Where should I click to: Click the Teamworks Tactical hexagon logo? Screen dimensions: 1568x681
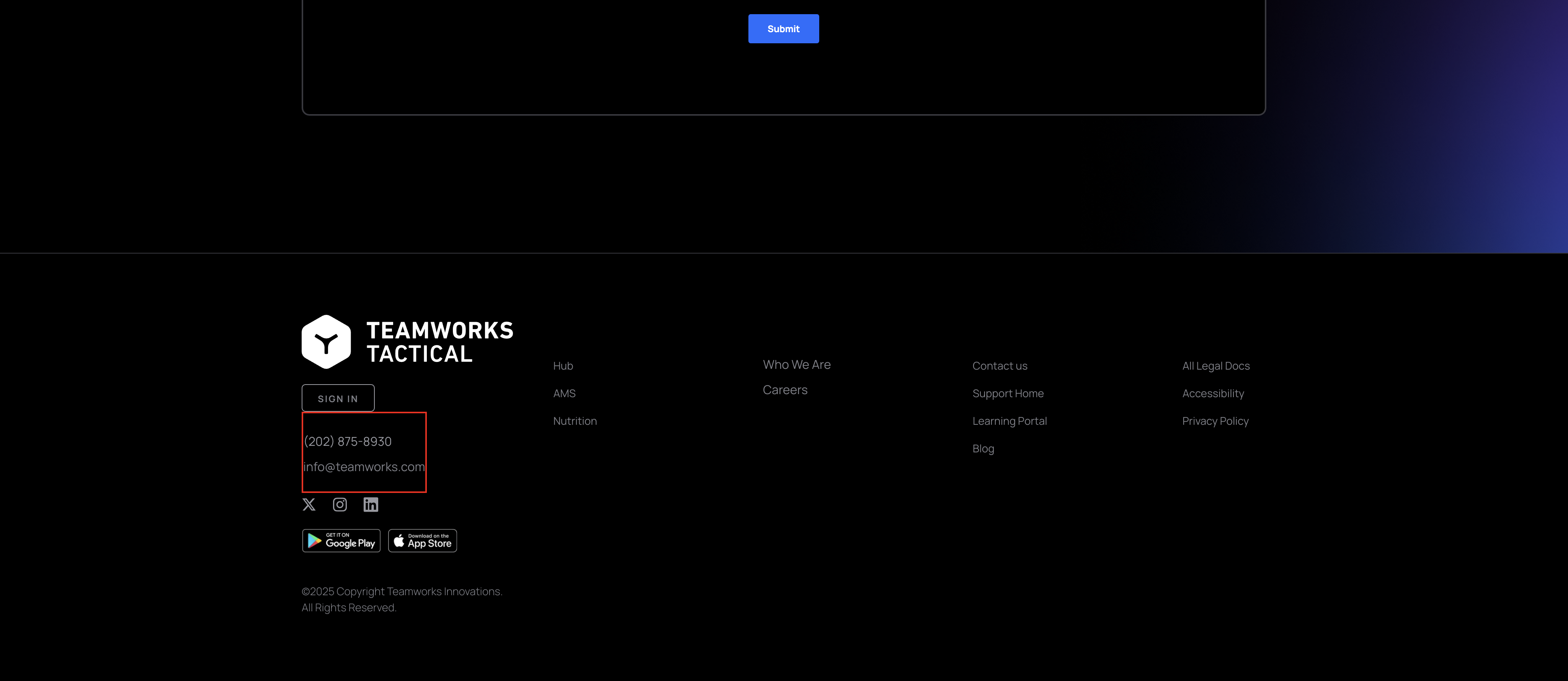click(326, 342)
